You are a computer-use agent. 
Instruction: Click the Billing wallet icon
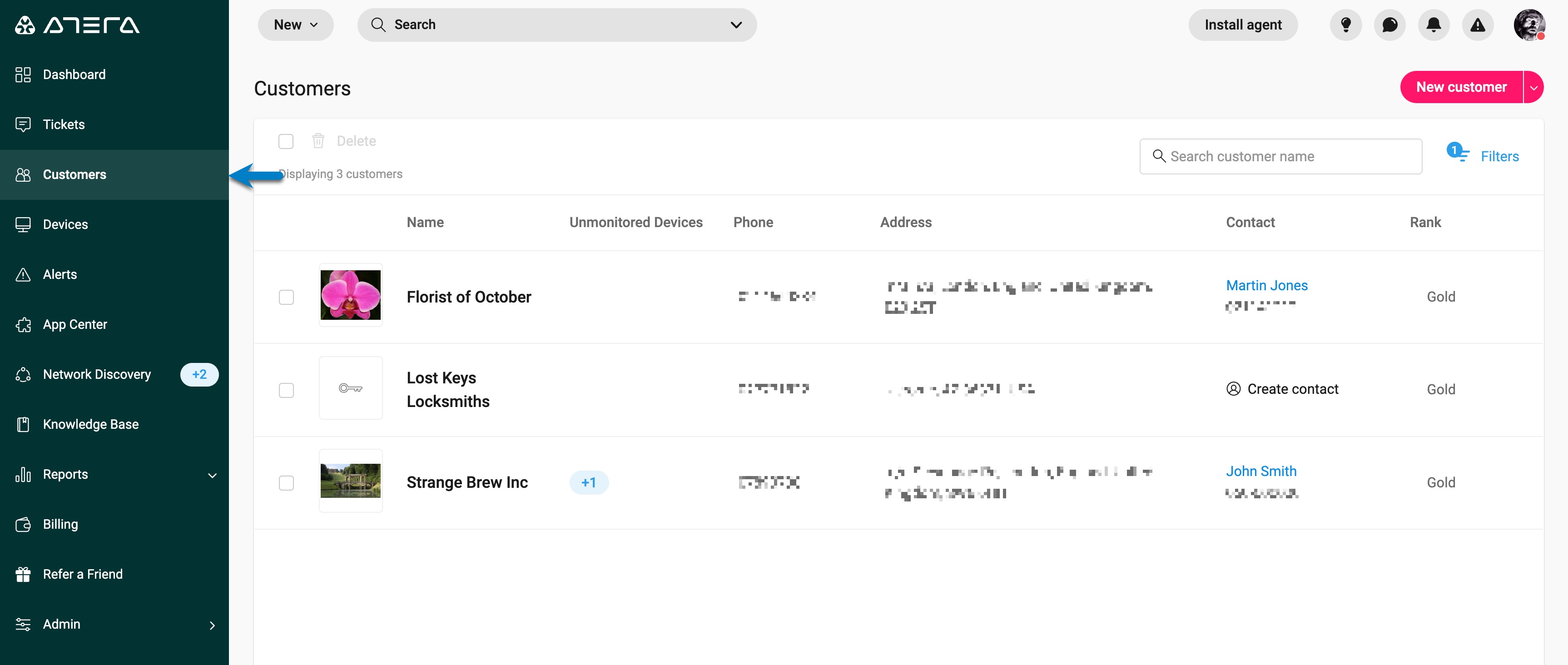click(x=23, y=524)
